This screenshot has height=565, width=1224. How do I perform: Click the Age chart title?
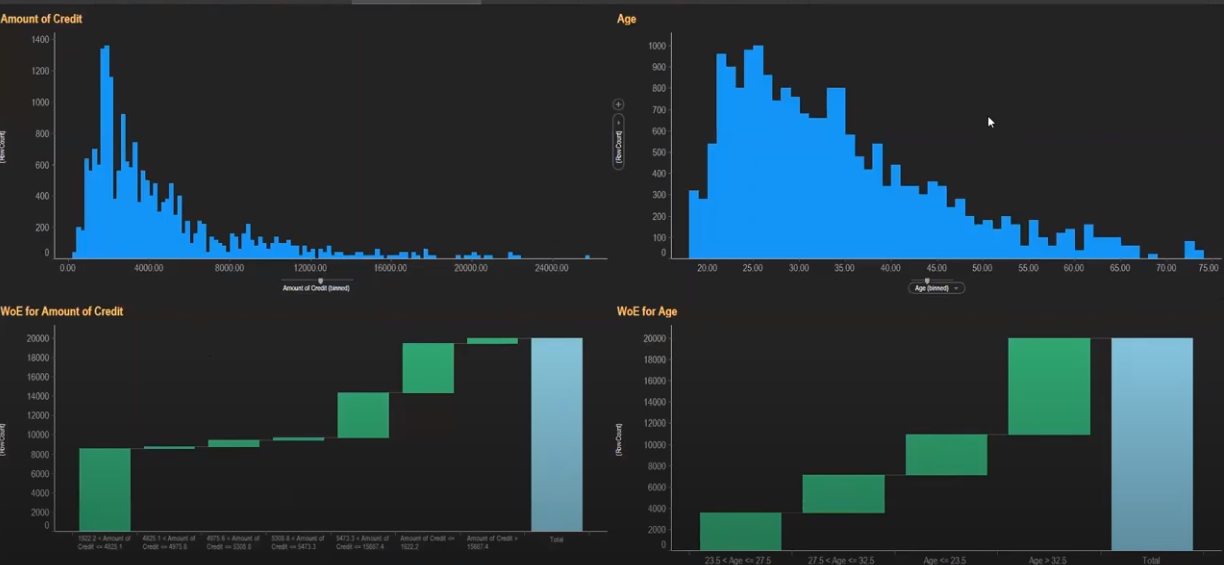pyautogui.click(x=627, y=19)
